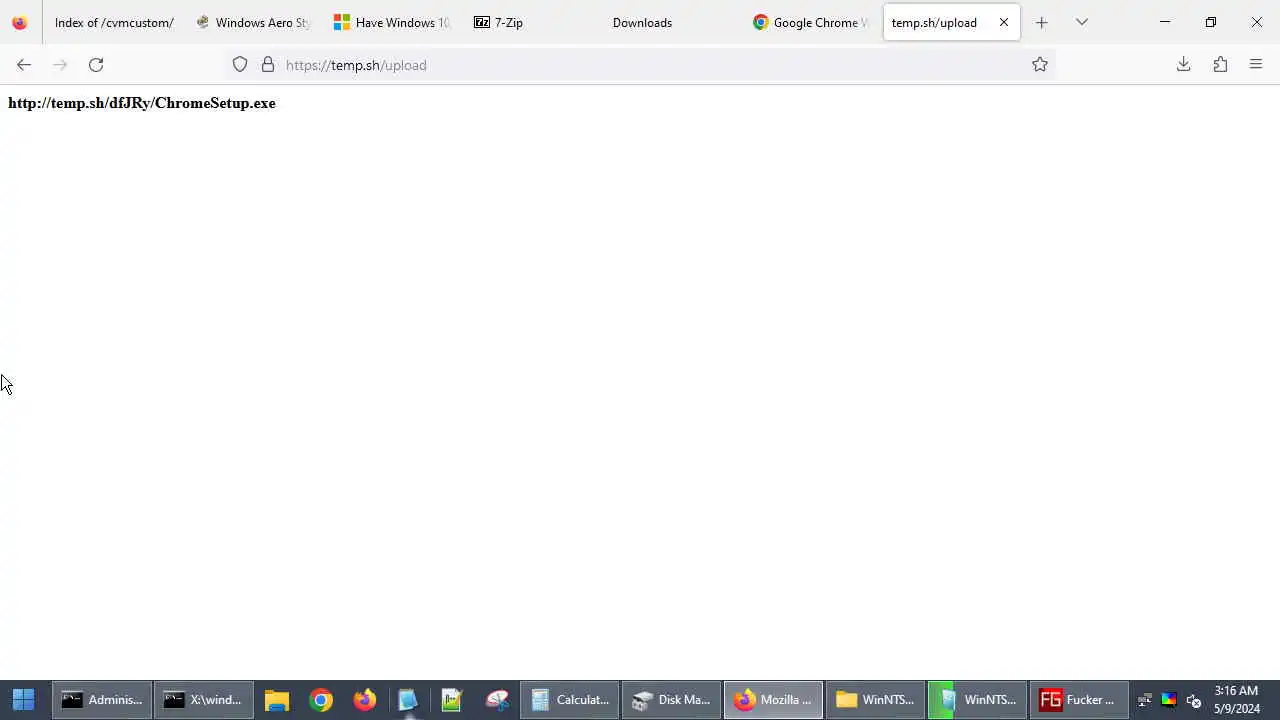
Task: Click the forward navigation arrow
Action: click(x=60, y=65)
